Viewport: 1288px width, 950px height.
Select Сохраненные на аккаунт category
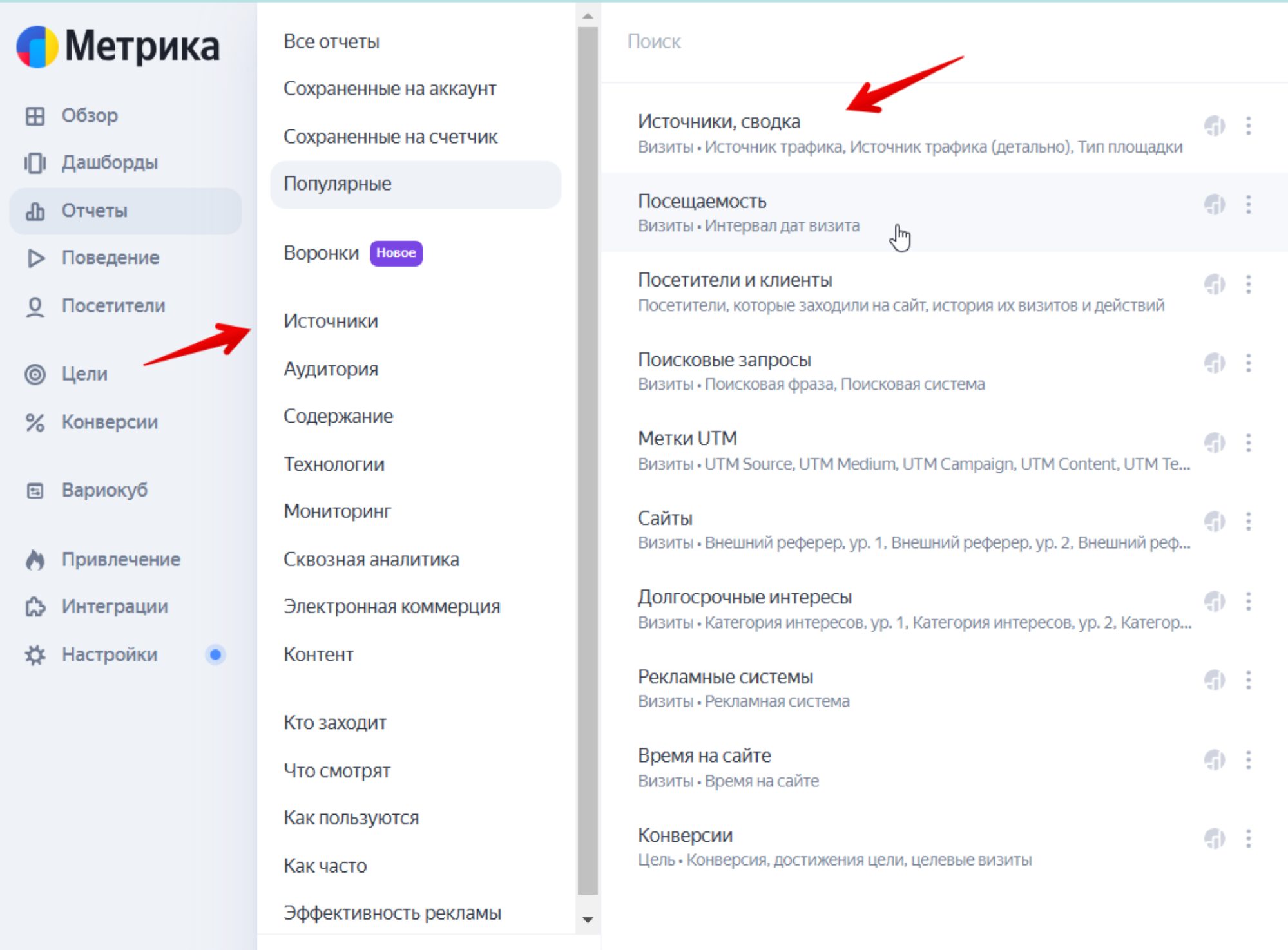(390, 89)
